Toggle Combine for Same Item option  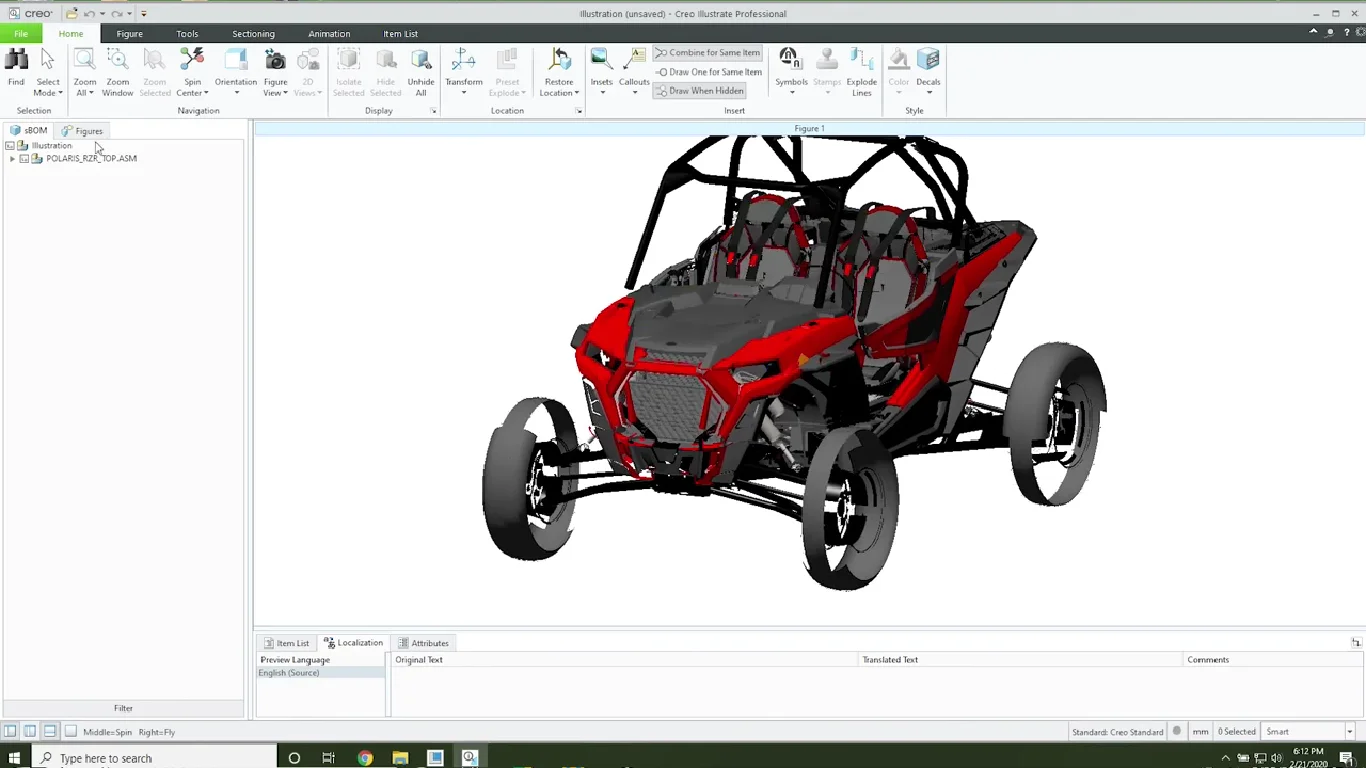[x=707, y=53]
